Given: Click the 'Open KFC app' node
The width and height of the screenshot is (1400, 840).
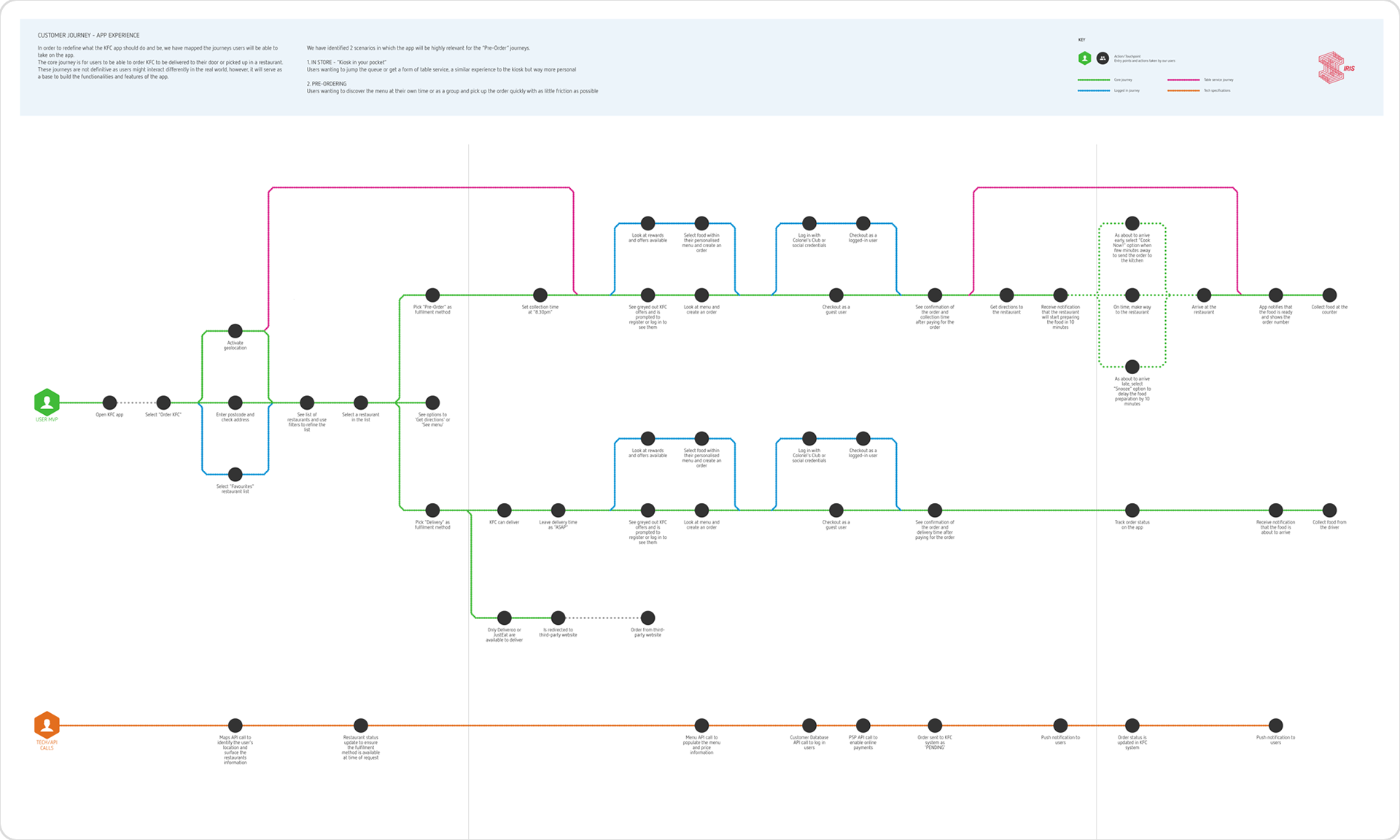Looking at the screenshot, I should pyautogui.click(x=109, y=402).
